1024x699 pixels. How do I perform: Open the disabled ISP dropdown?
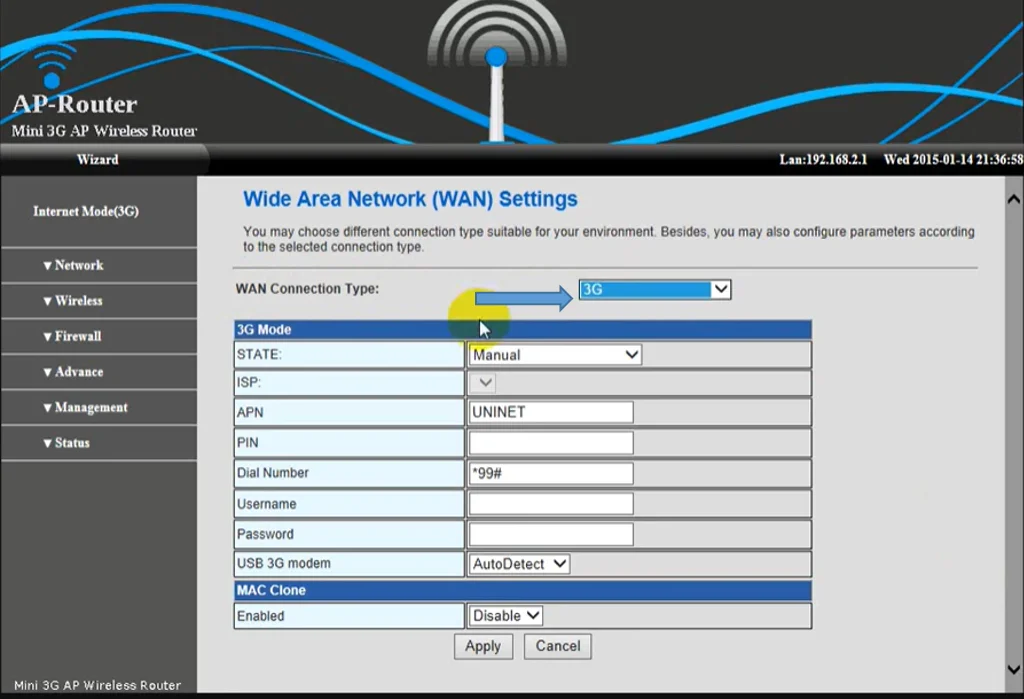pos(483,383)
